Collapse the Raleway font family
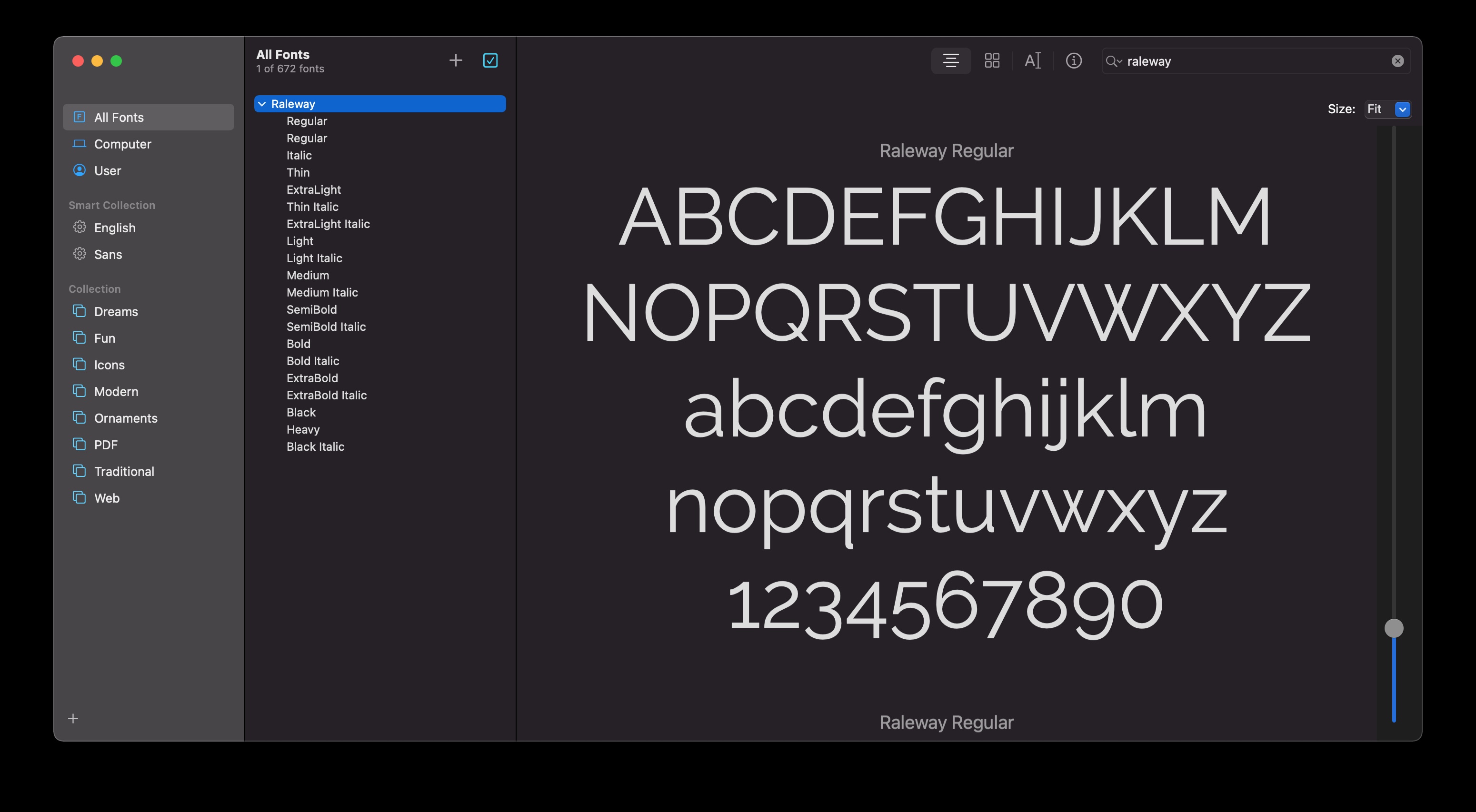The width and height of the screenshot is (1476, 812). [263, 104]
